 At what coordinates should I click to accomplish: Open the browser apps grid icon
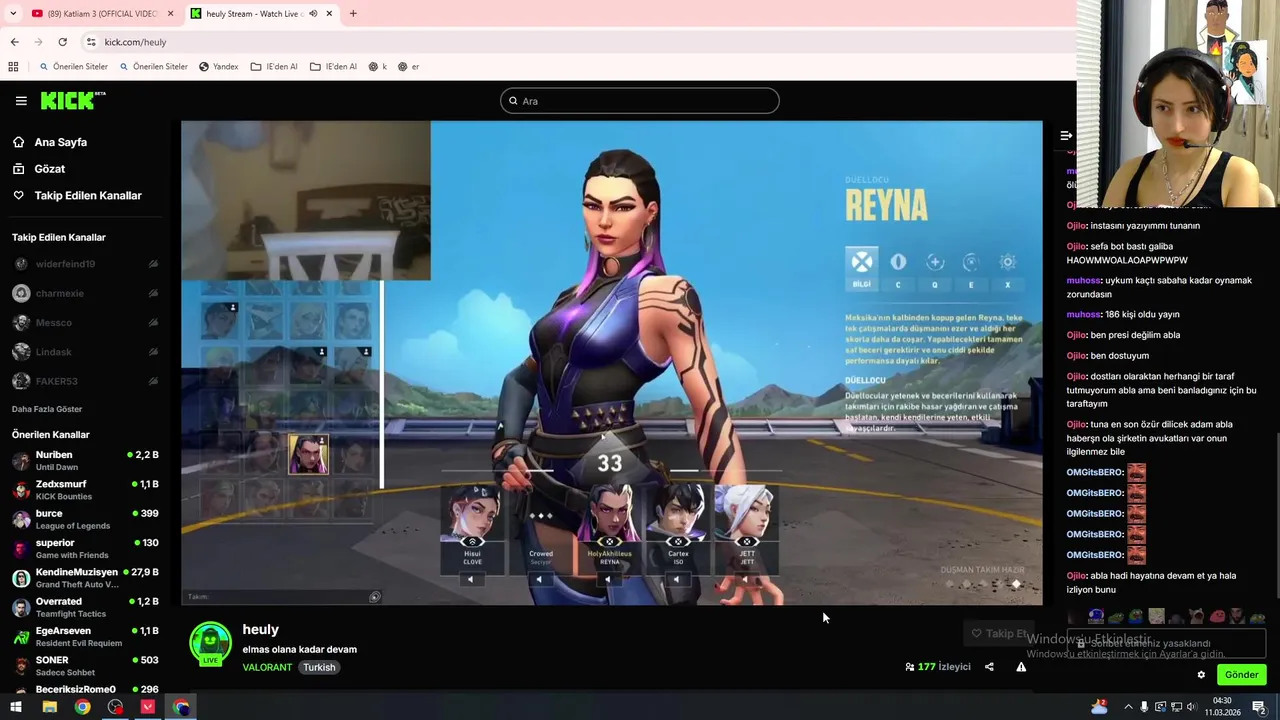(x=13, y=67)
